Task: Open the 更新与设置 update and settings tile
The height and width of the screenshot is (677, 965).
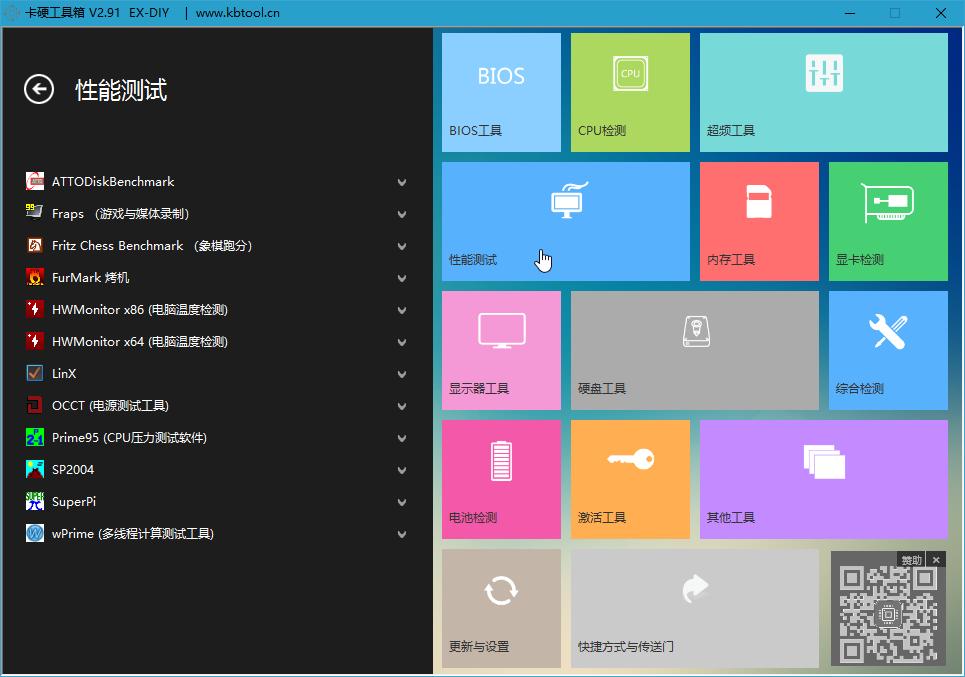Action: (x=500, y=608)
